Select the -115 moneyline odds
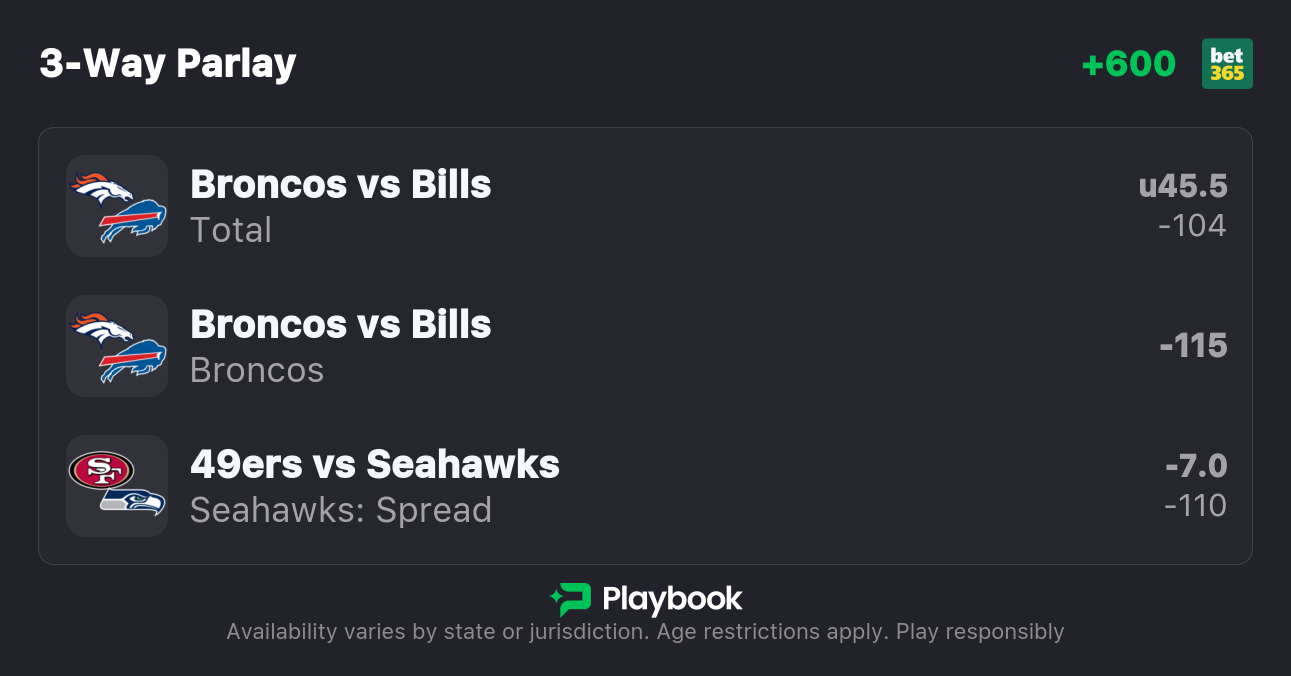Image resolution: width=1291 pixels, height=676 pixels. [x=1193, y=346]
